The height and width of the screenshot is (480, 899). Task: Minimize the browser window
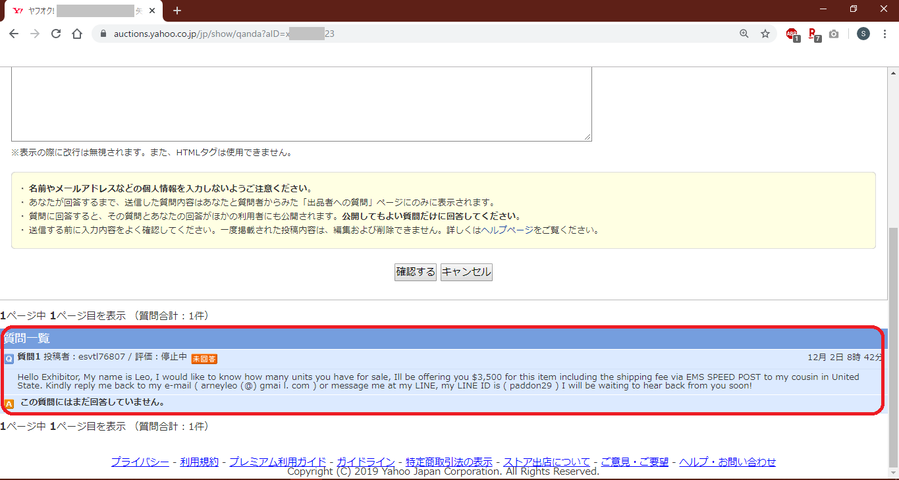(823, 9)
